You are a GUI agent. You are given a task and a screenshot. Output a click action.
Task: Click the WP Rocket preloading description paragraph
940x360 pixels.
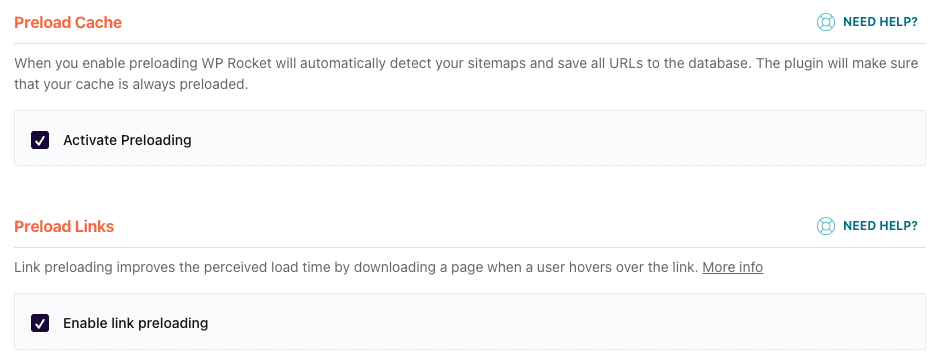(x=466, y=74)
